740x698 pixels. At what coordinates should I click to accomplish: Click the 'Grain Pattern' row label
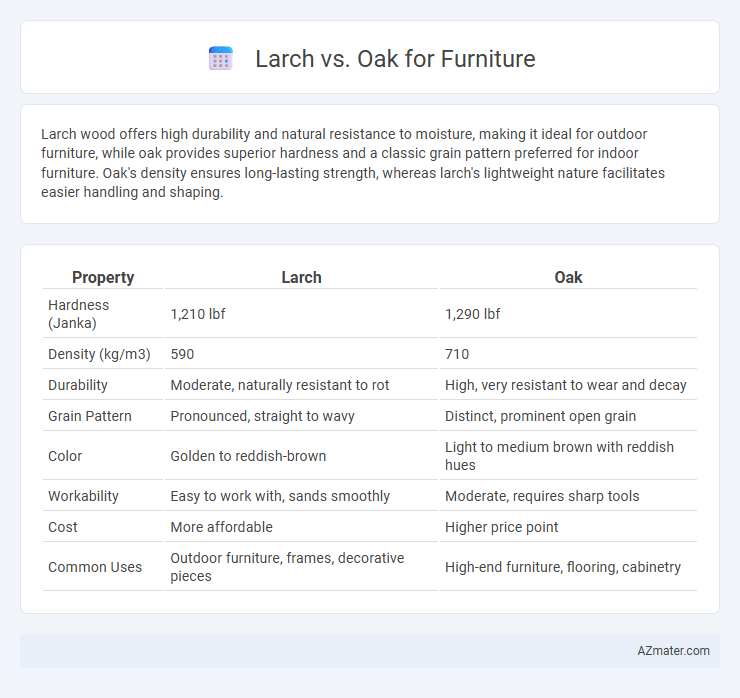(90, 416)
